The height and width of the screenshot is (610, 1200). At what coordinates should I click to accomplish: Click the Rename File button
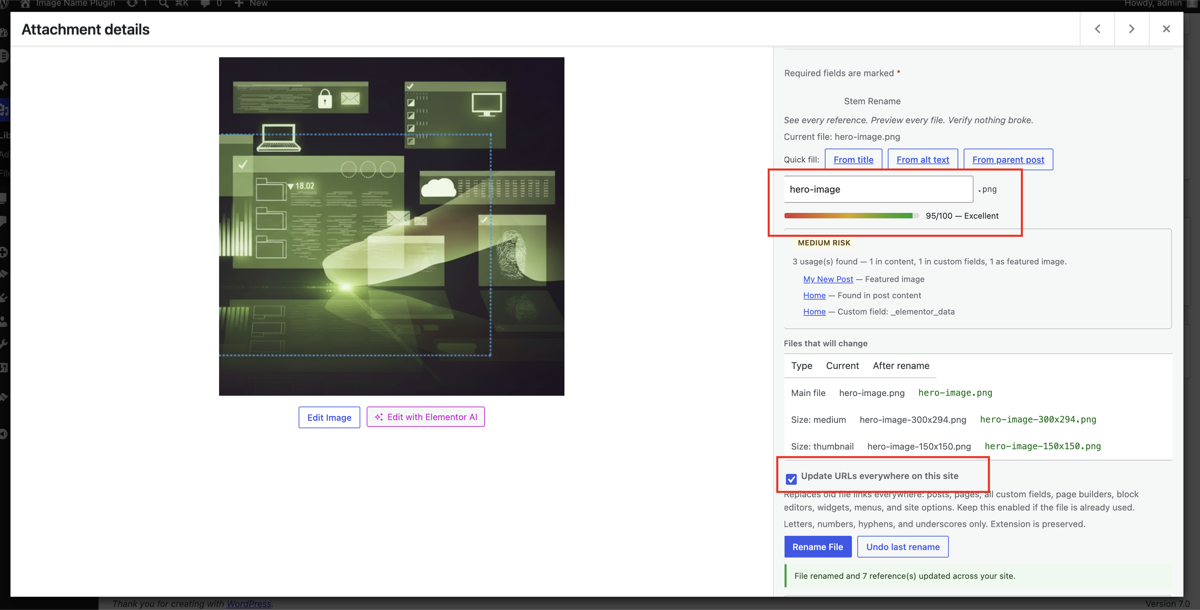click(818, 547)
